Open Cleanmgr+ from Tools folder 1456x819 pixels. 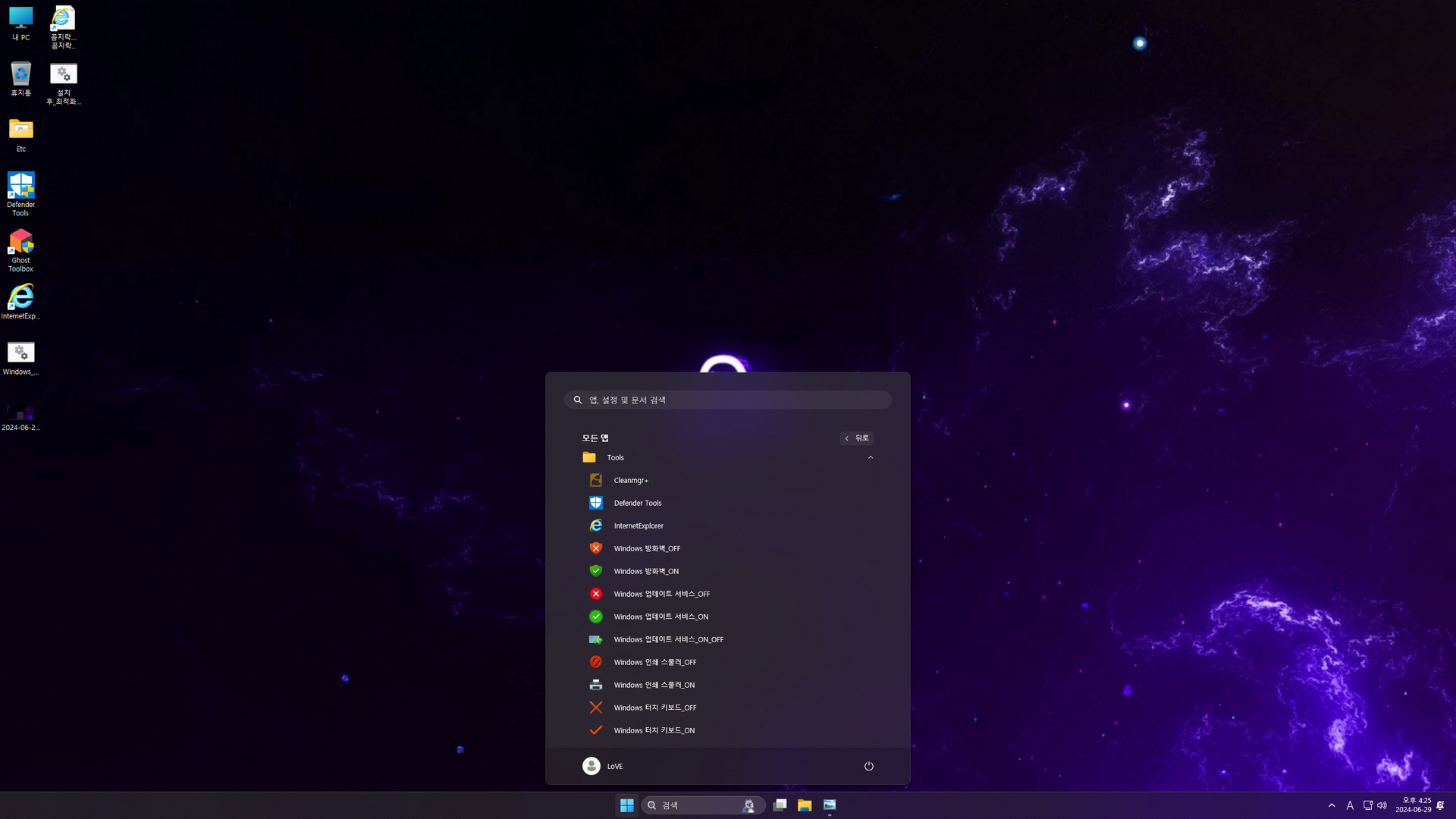[x=630, y=480]
